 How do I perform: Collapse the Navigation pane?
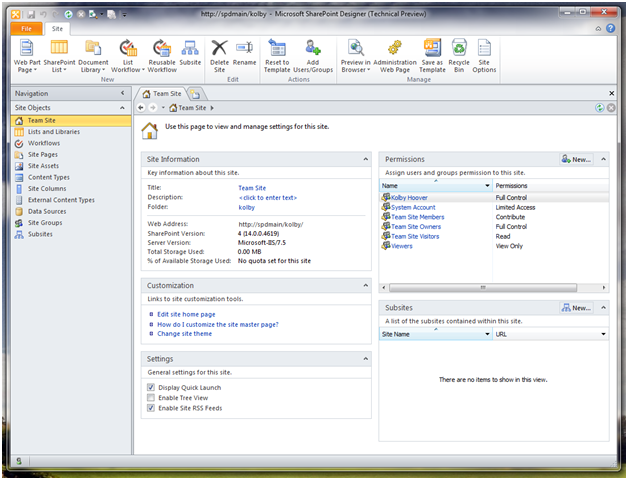coord(123,93)
